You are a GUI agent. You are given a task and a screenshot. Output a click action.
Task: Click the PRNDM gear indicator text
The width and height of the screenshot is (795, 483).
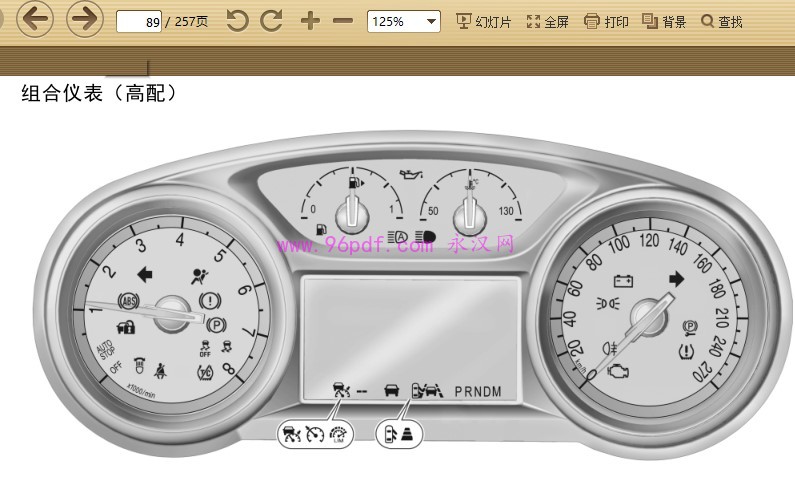click(x=484, y=391)
